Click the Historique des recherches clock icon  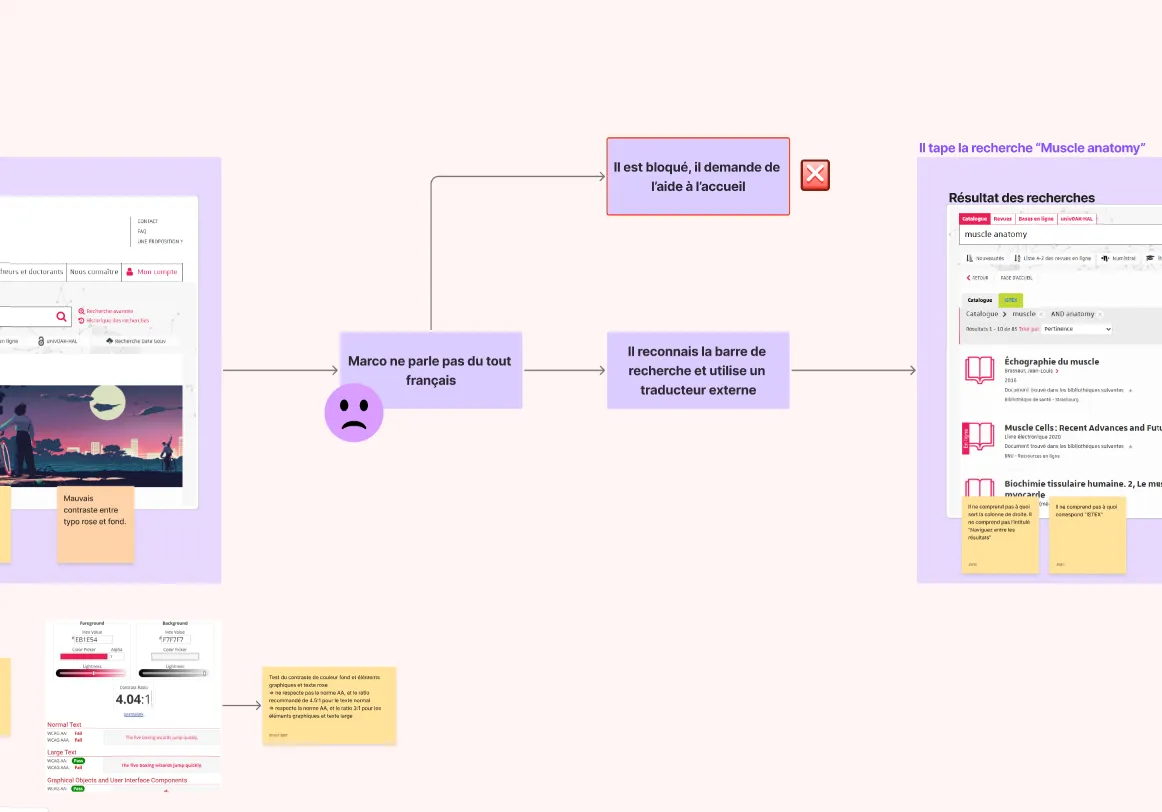click(82, 321)
